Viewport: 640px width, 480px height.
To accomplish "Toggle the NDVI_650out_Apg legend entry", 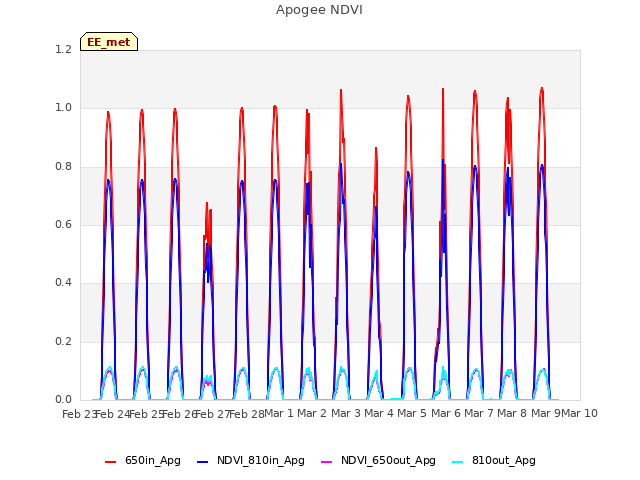I will pos(378,460).
